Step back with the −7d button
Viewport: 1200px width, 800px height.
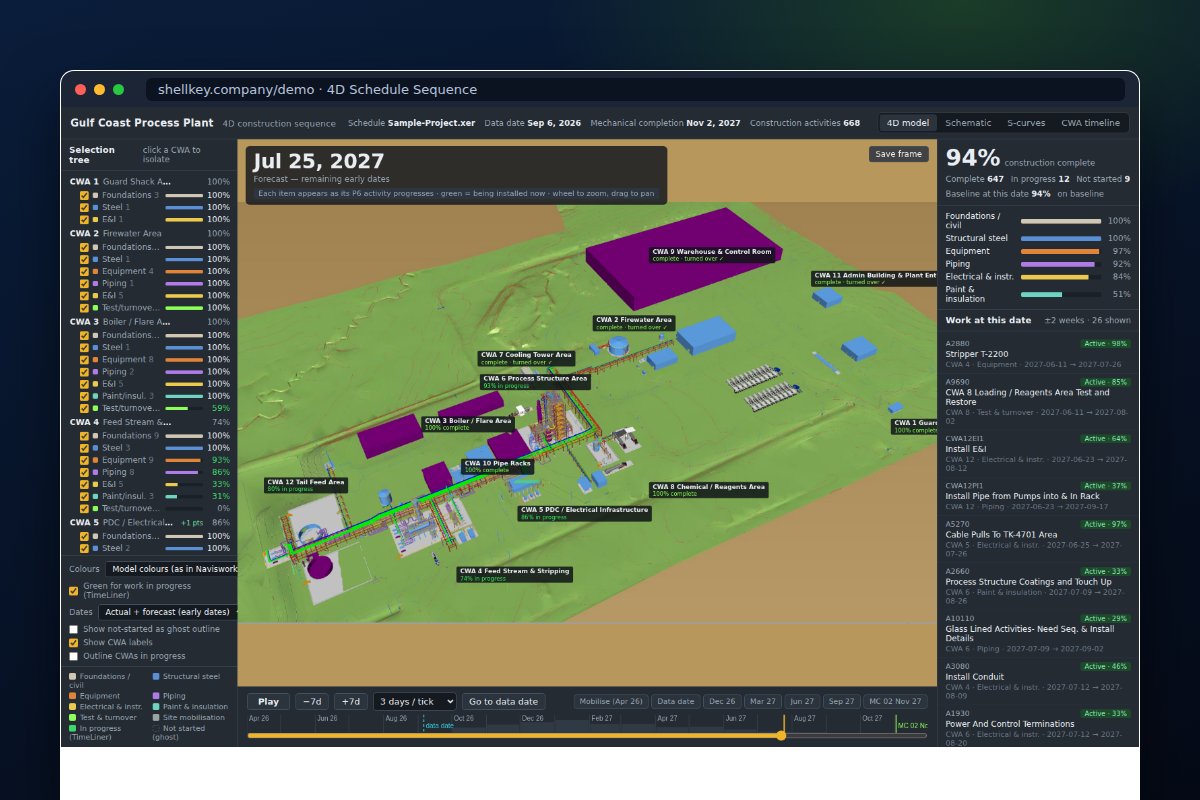[x=312, y=701]
